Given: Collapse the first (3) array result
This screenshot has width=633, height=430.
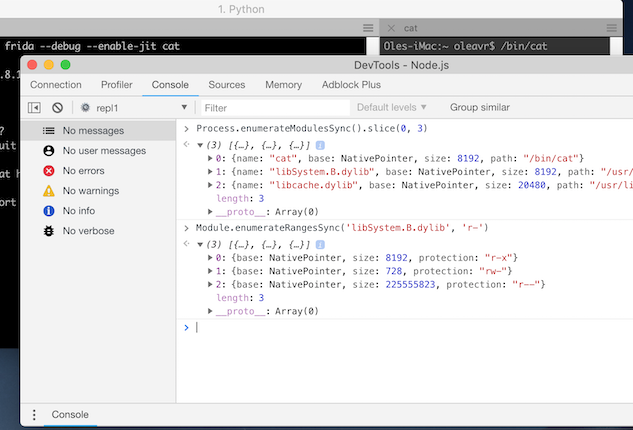Looking at the screenshot, I should pos(200,145).
